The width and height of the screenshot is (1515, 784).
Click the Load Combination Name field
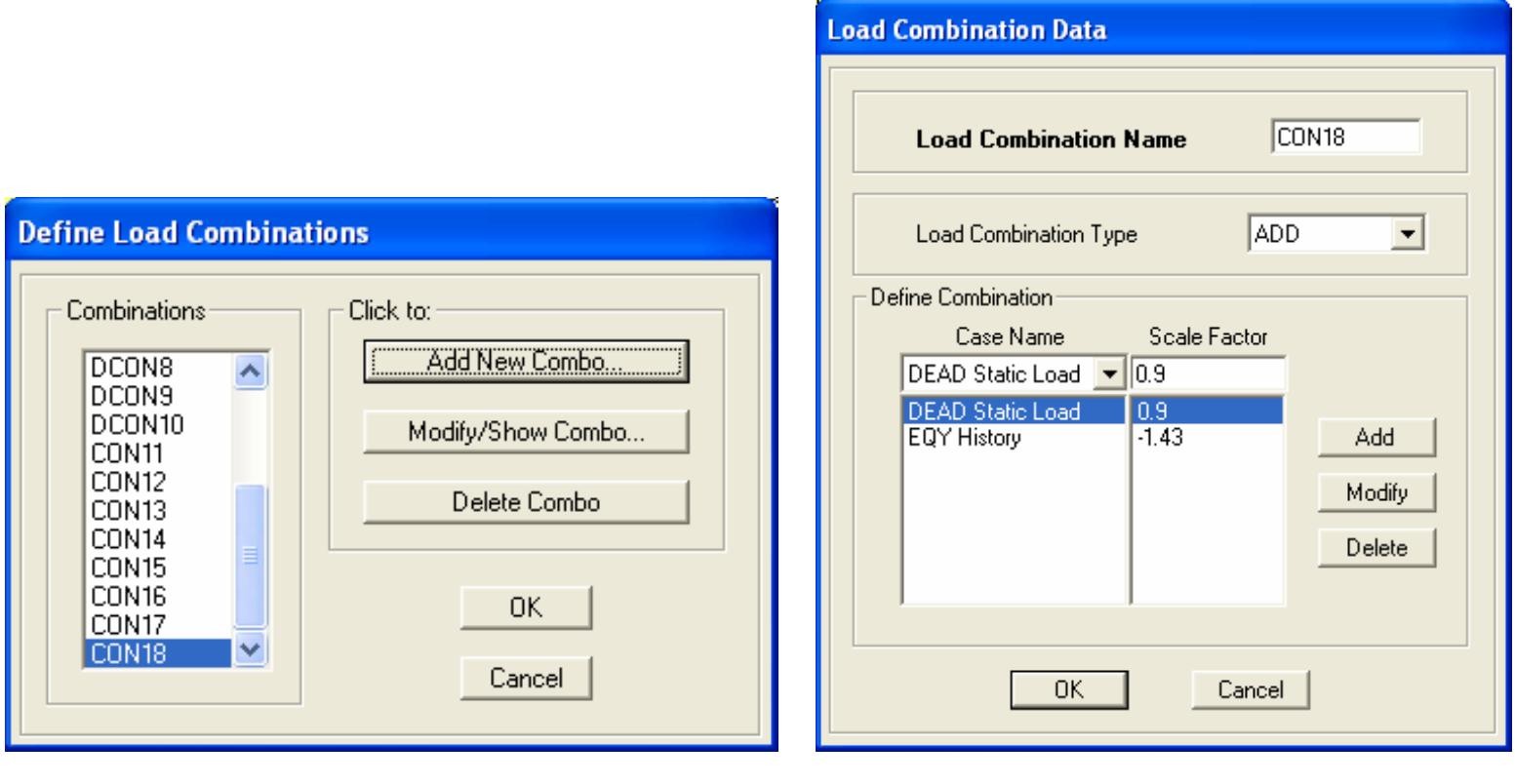click(1346, 137)
